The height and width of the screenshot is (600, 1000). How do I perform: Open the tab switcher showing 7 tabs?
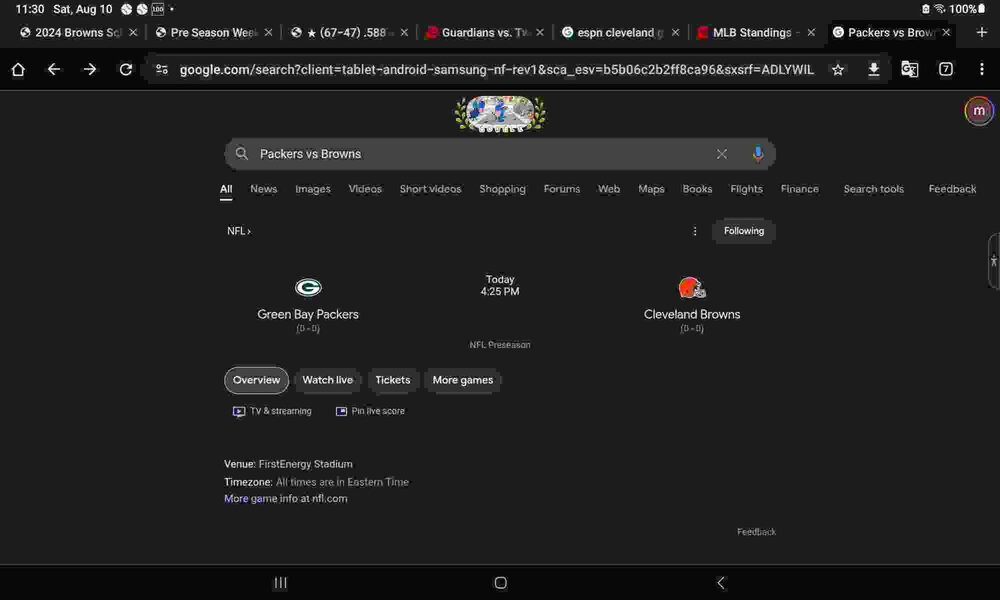946,70
